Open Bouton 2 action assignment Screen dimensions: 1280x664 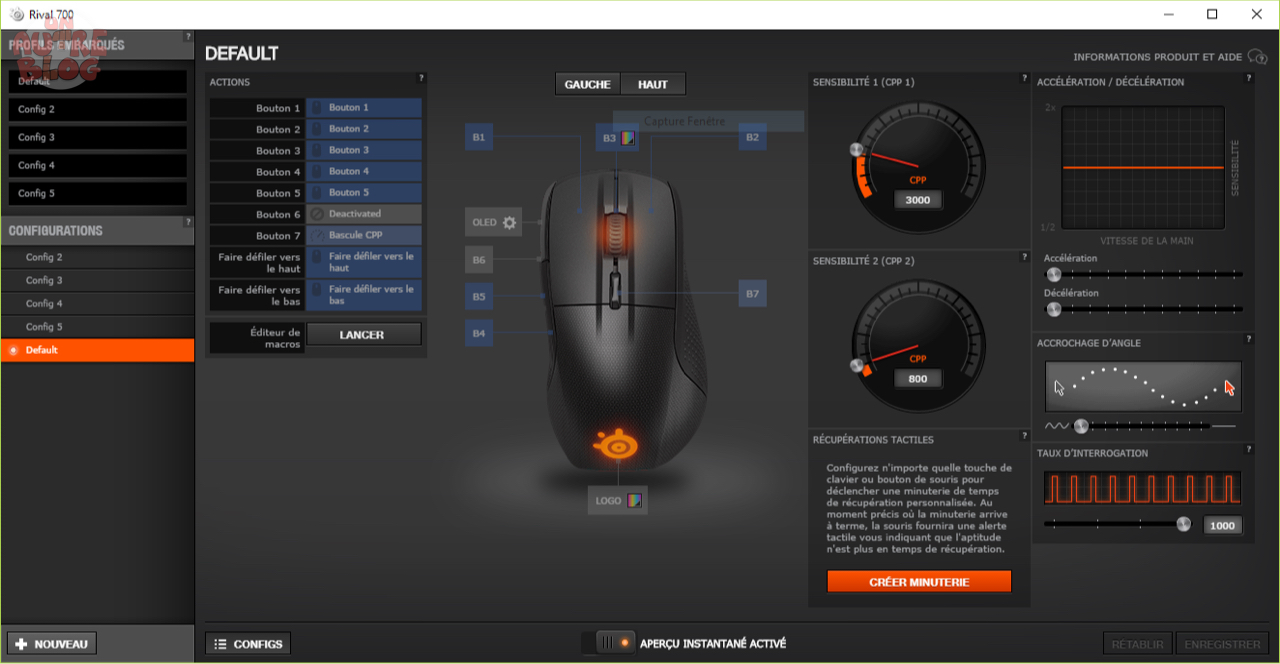(x=364, y=129)
